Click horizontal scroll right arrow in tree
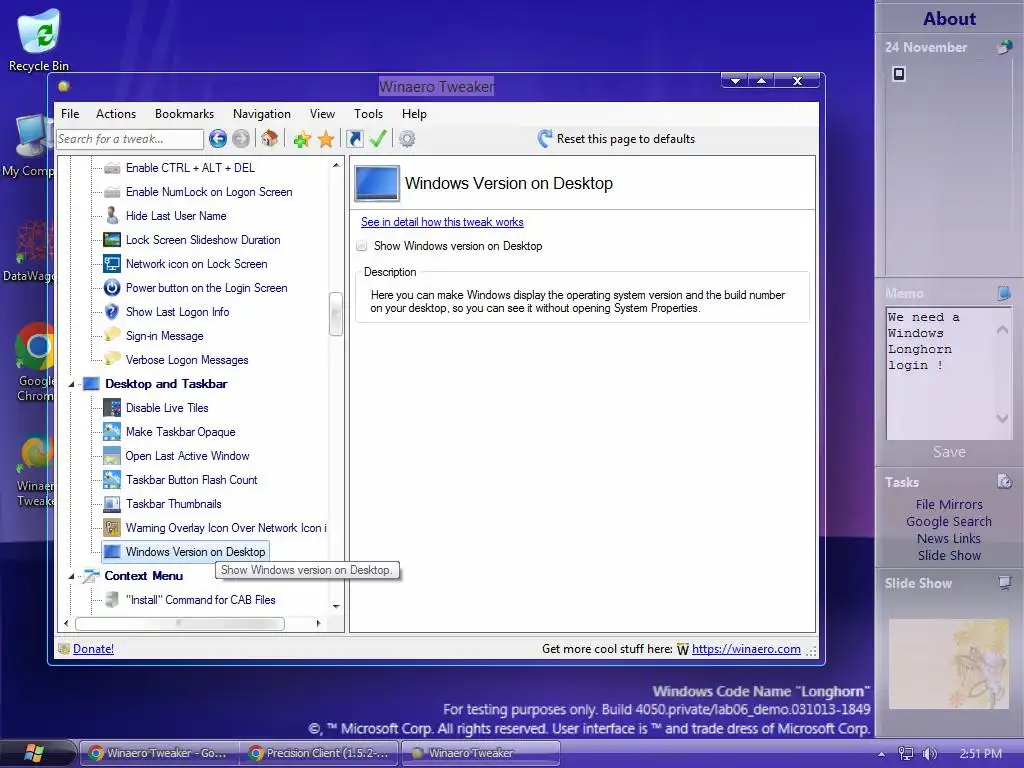1024x768 pixels. point(318,623)
